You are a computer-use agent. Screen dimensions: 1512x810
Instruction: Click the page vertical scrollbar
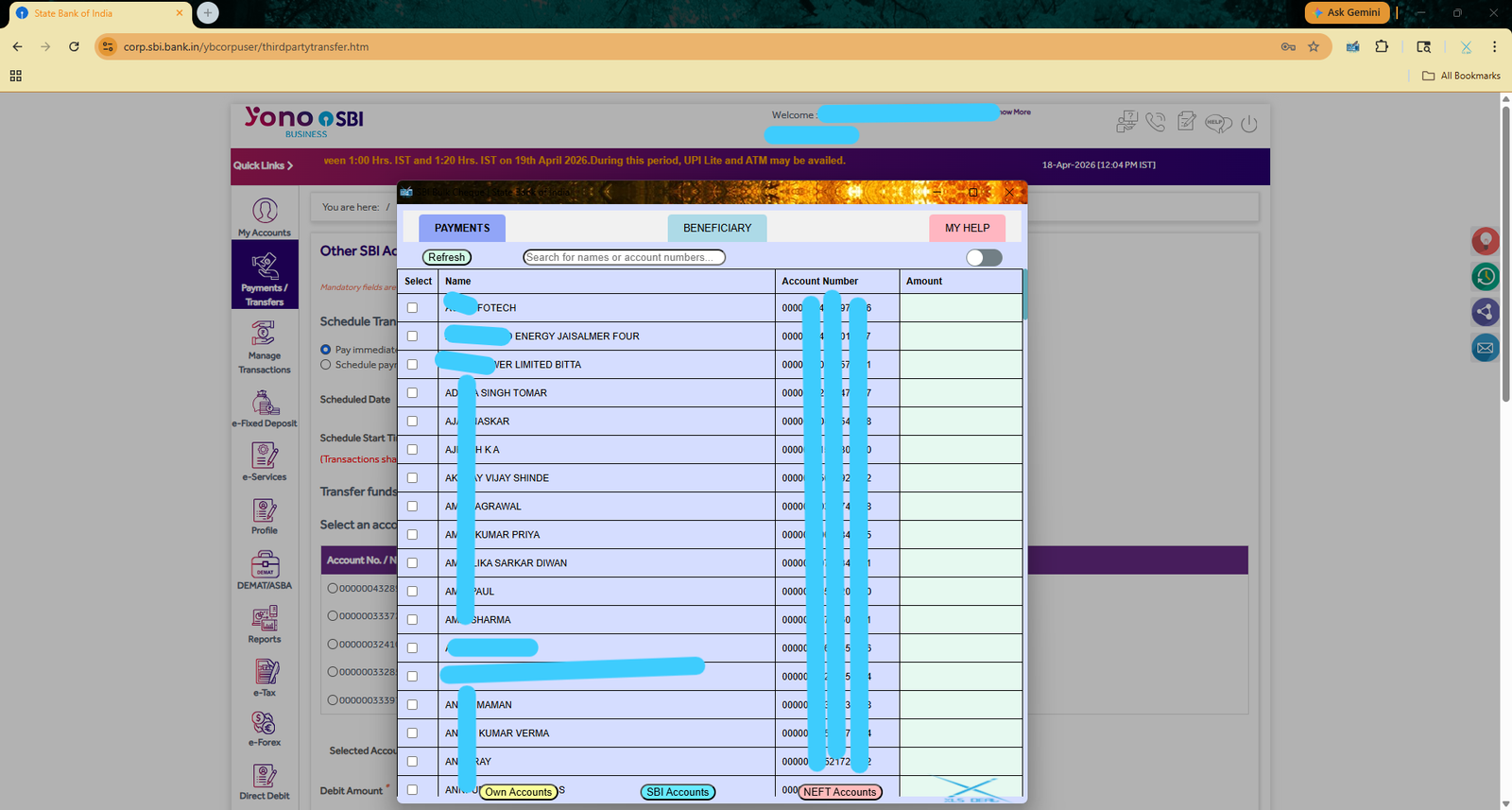click(1506, 255)
